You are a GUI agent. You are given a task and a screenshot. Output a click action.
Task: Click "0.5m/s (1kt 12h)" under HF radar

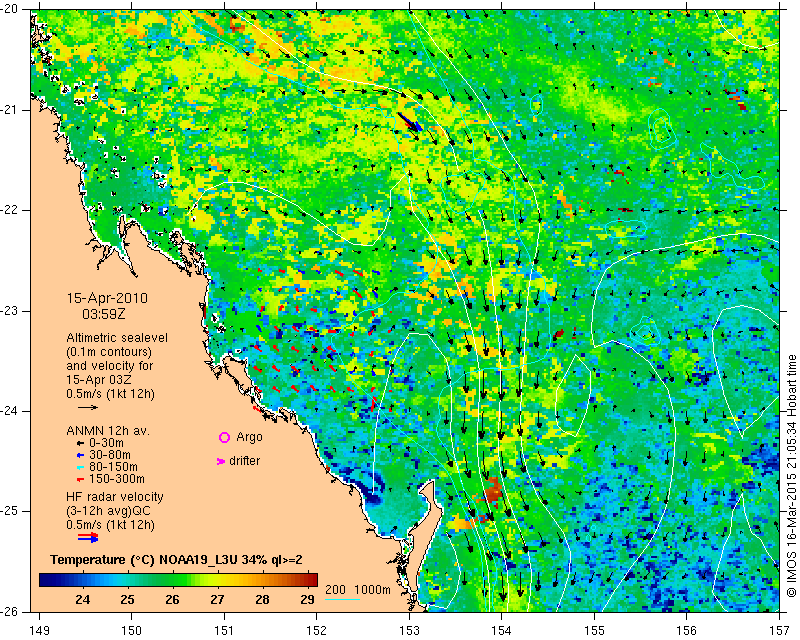point(110,525)
